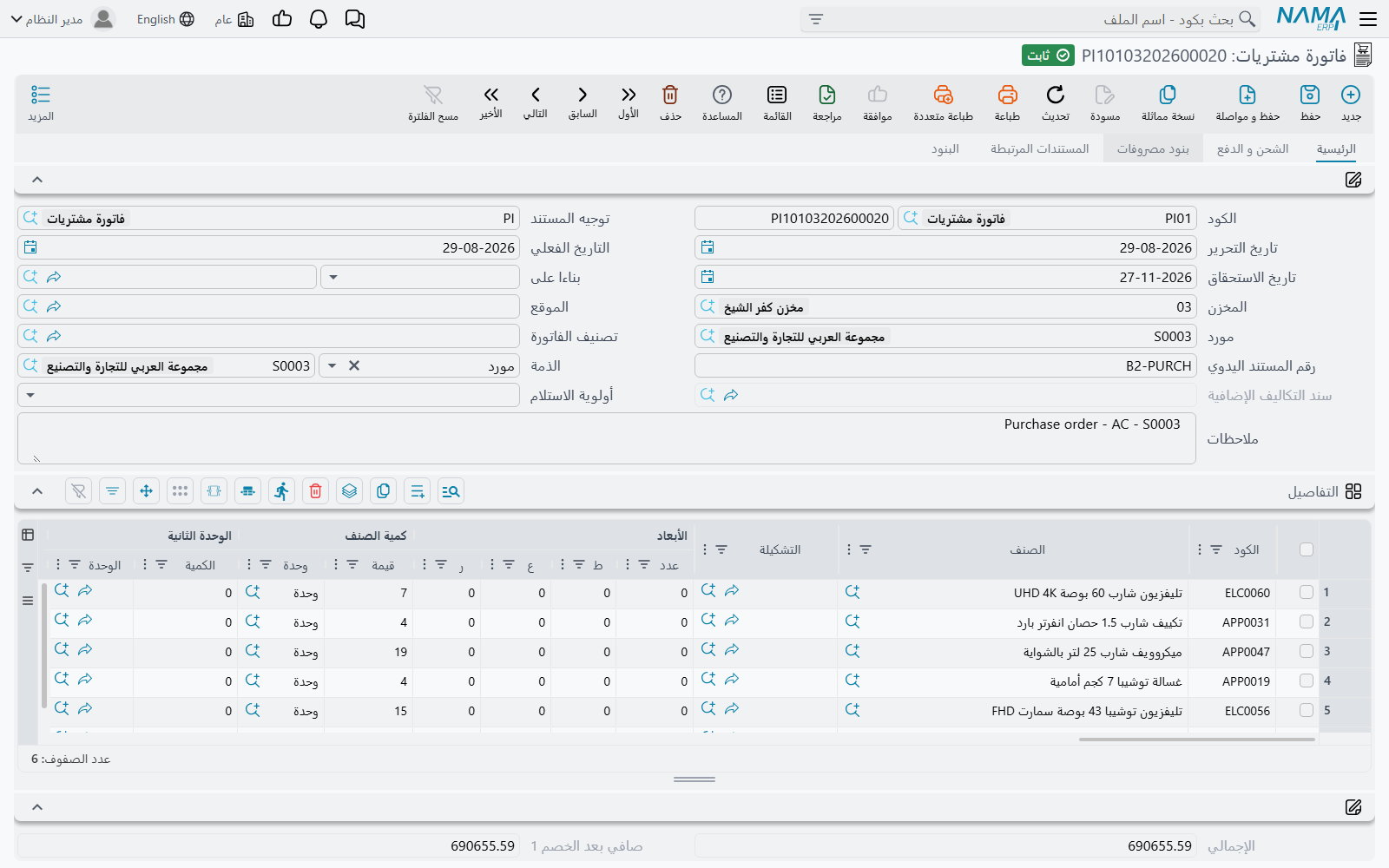Open the الذمة مورد dropdown arrow
Viewport: 1389px width, 868px height.
pos(332,366)
